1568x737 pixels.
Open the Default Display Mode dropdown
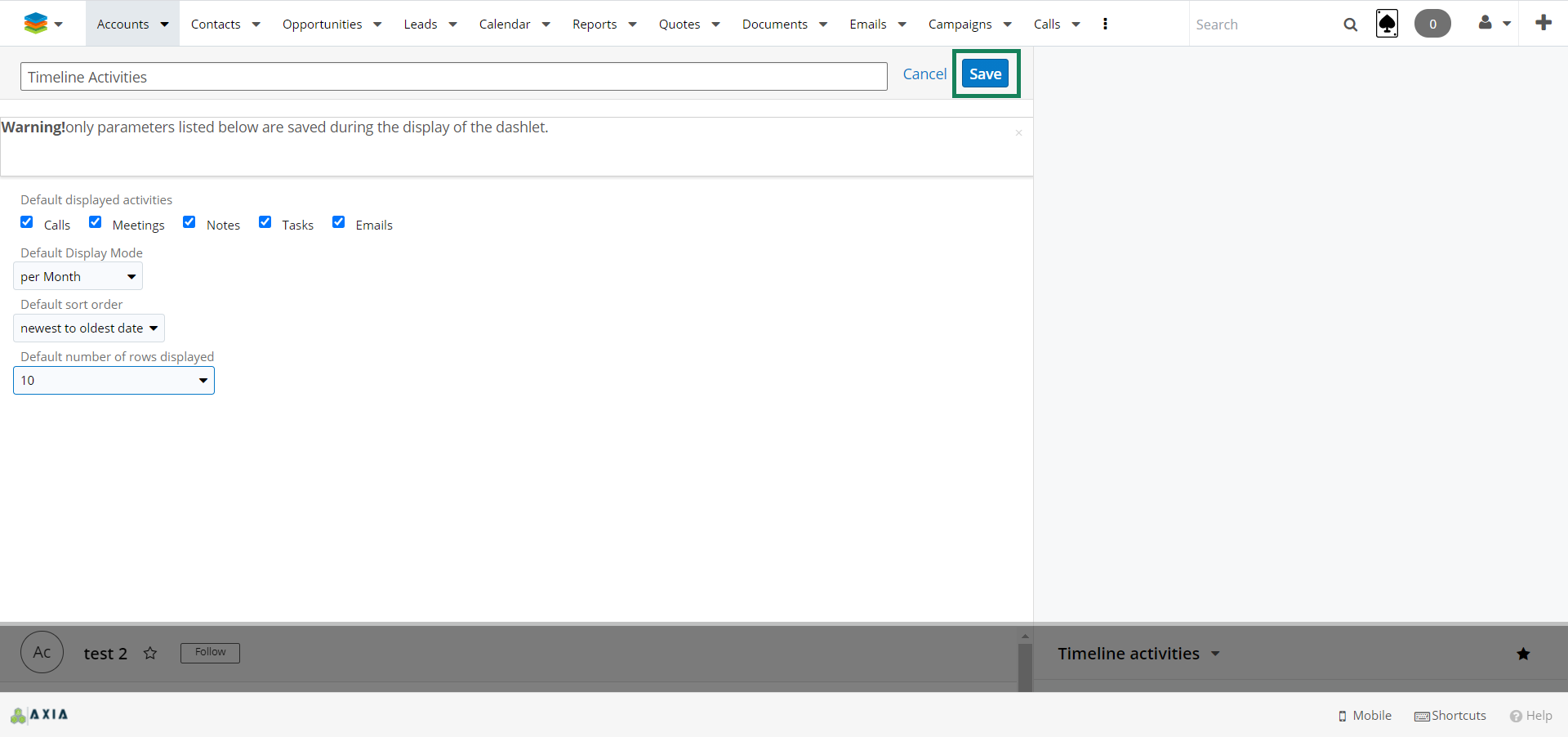(78, 276)
